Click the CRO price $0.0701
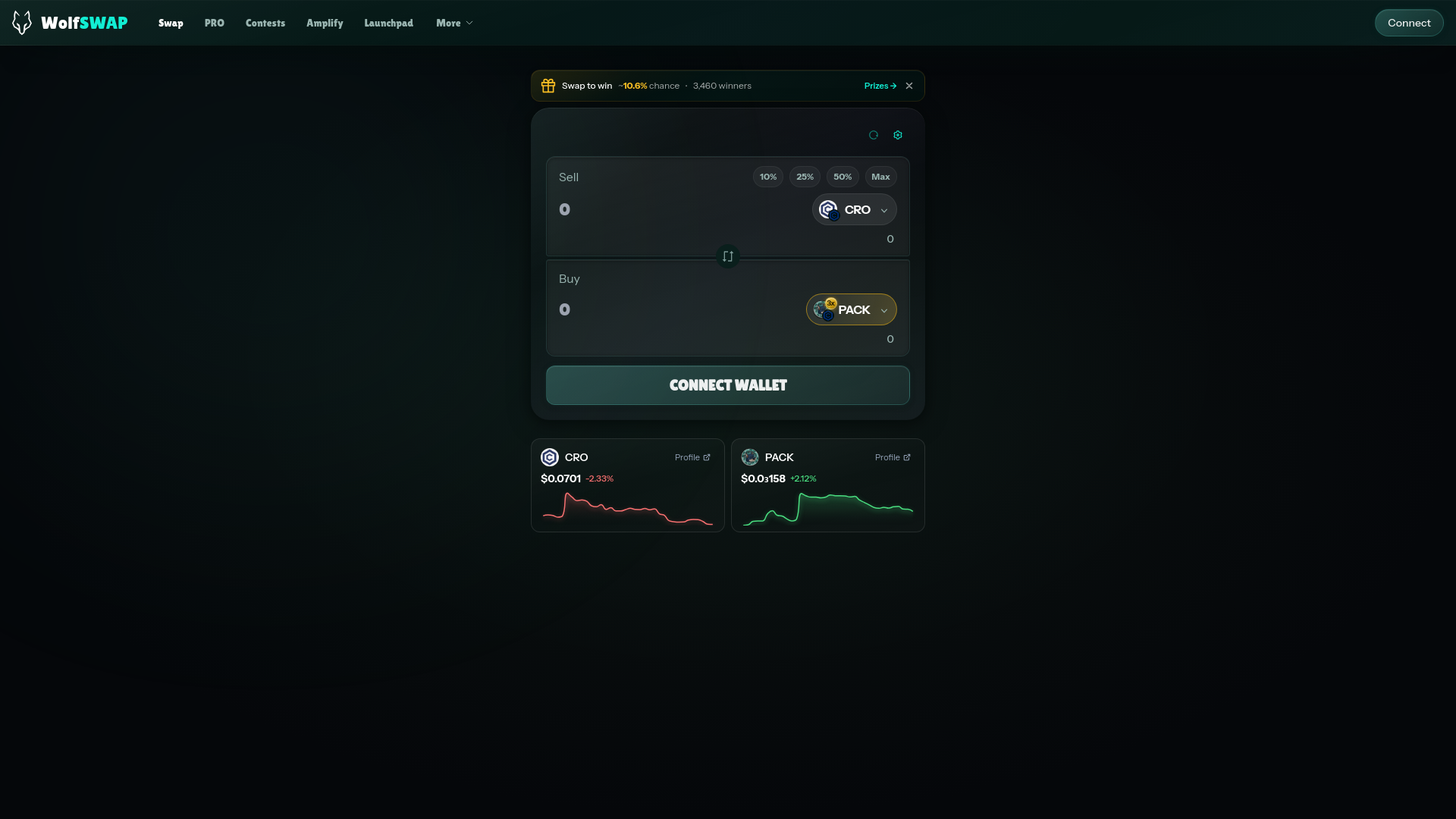 [x=560, y=479]
